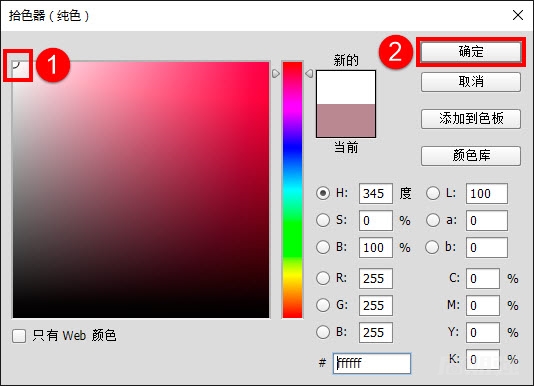Select the L lightness radio button
This screenshot has height=386, width=534.
433,193
